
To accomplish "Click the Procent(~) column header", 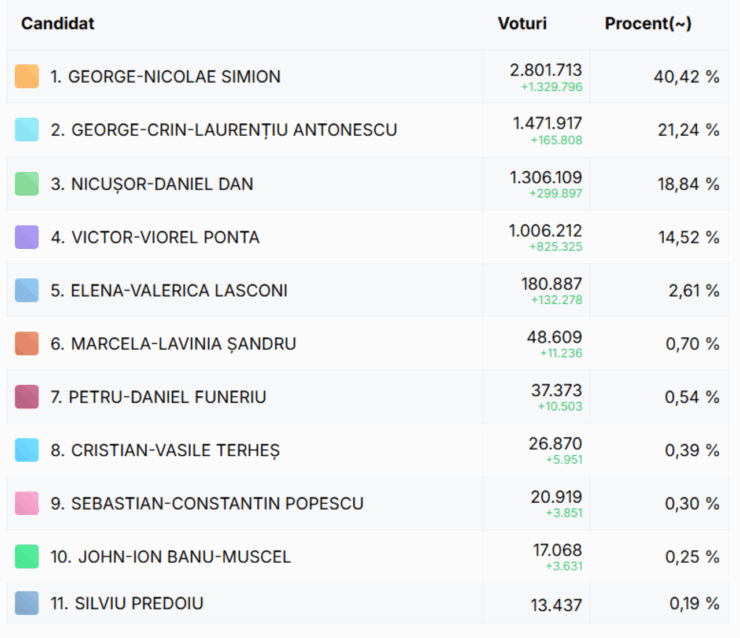I will click(x=648, y=24).
